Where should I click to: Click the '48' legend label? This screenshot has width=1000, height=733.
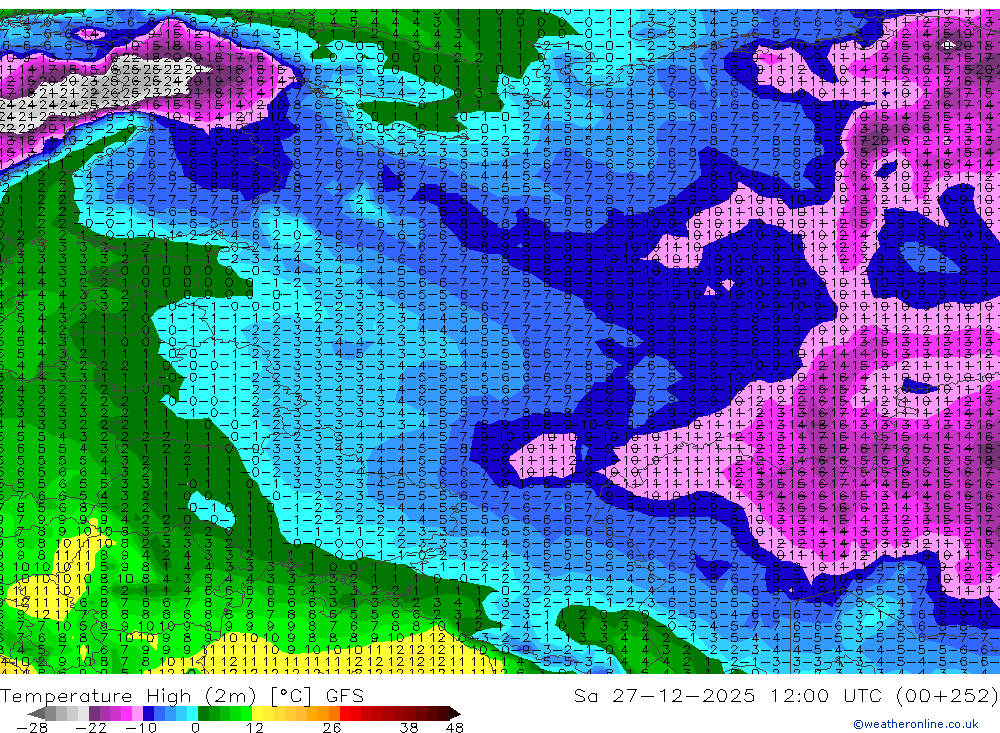[x=455, y=727]
